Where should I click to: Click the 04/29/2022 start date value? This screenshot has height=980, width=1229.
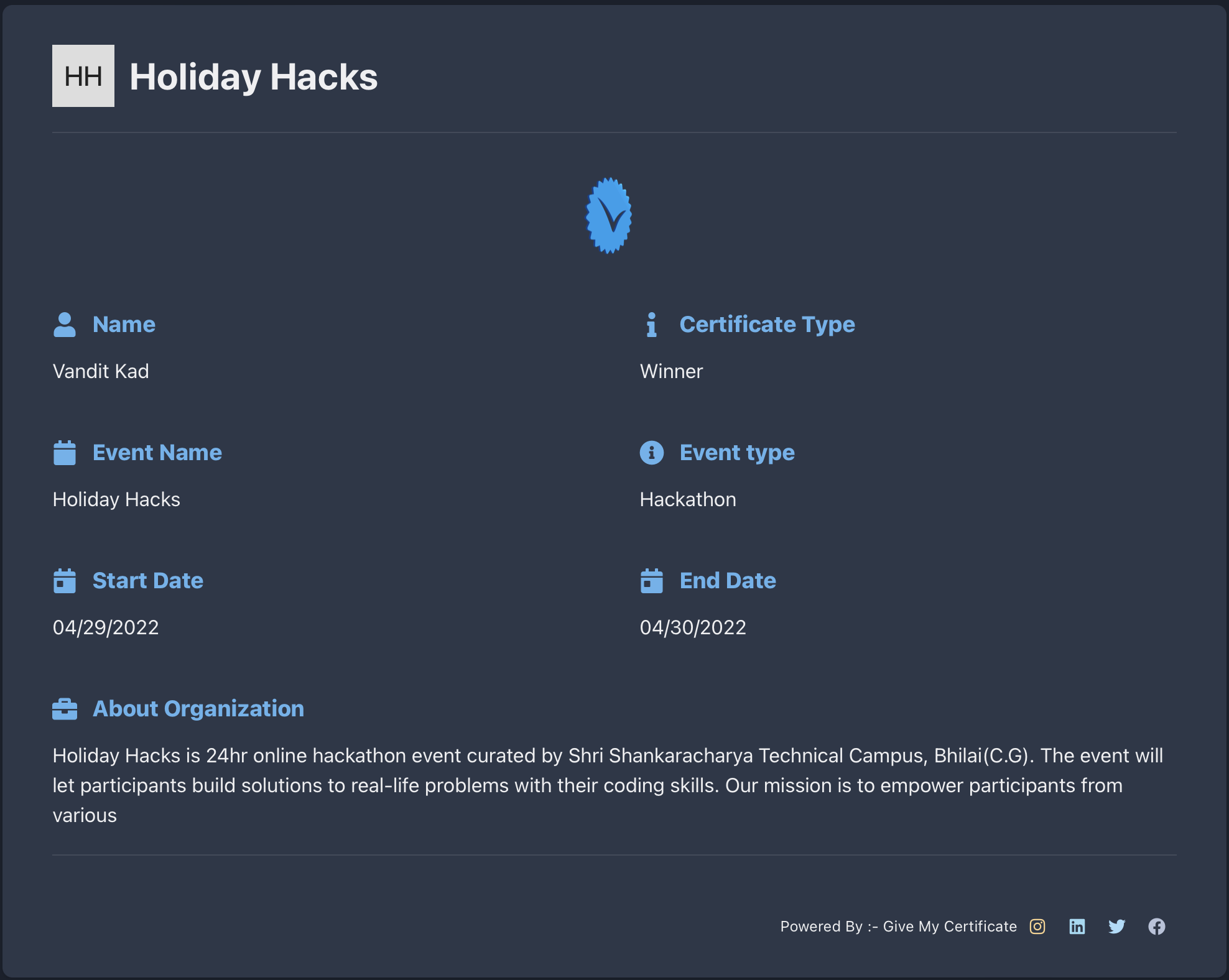pyautogui.click(x=106, y=627)
